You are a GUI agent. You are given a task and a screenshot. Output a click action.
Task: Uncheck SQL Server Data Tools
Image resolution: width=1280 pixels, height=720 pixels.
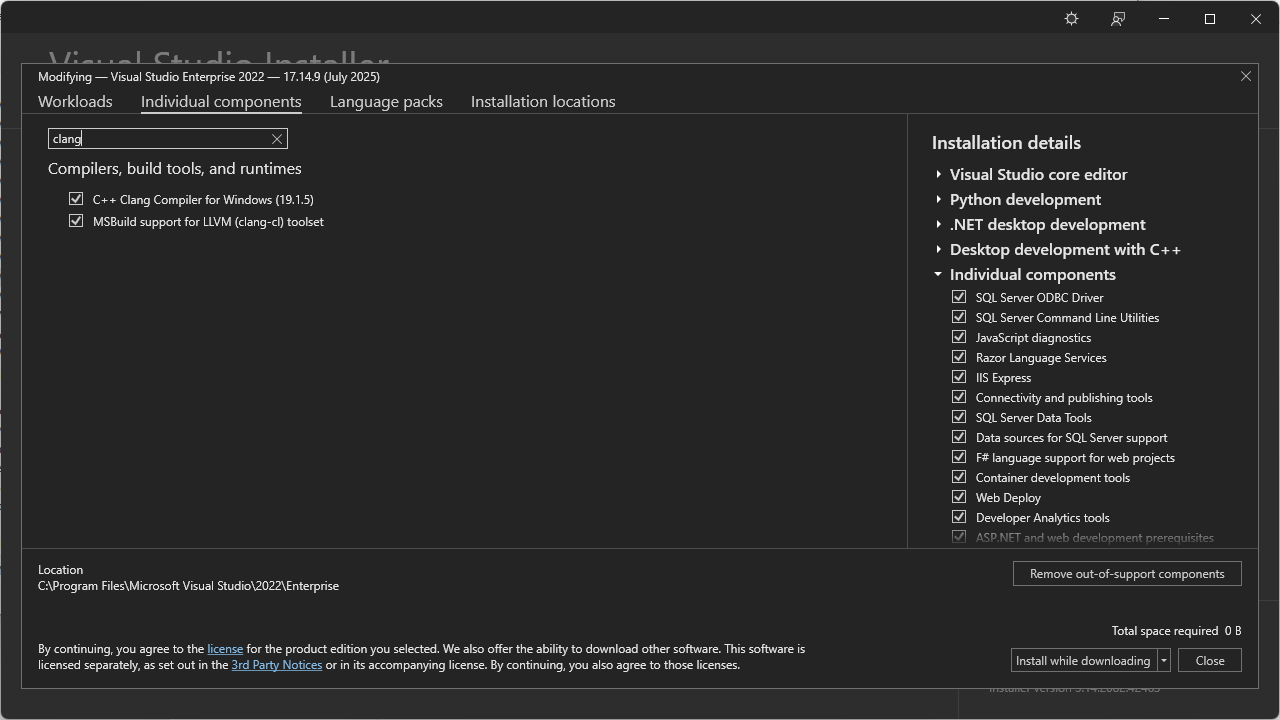(959, 417)
